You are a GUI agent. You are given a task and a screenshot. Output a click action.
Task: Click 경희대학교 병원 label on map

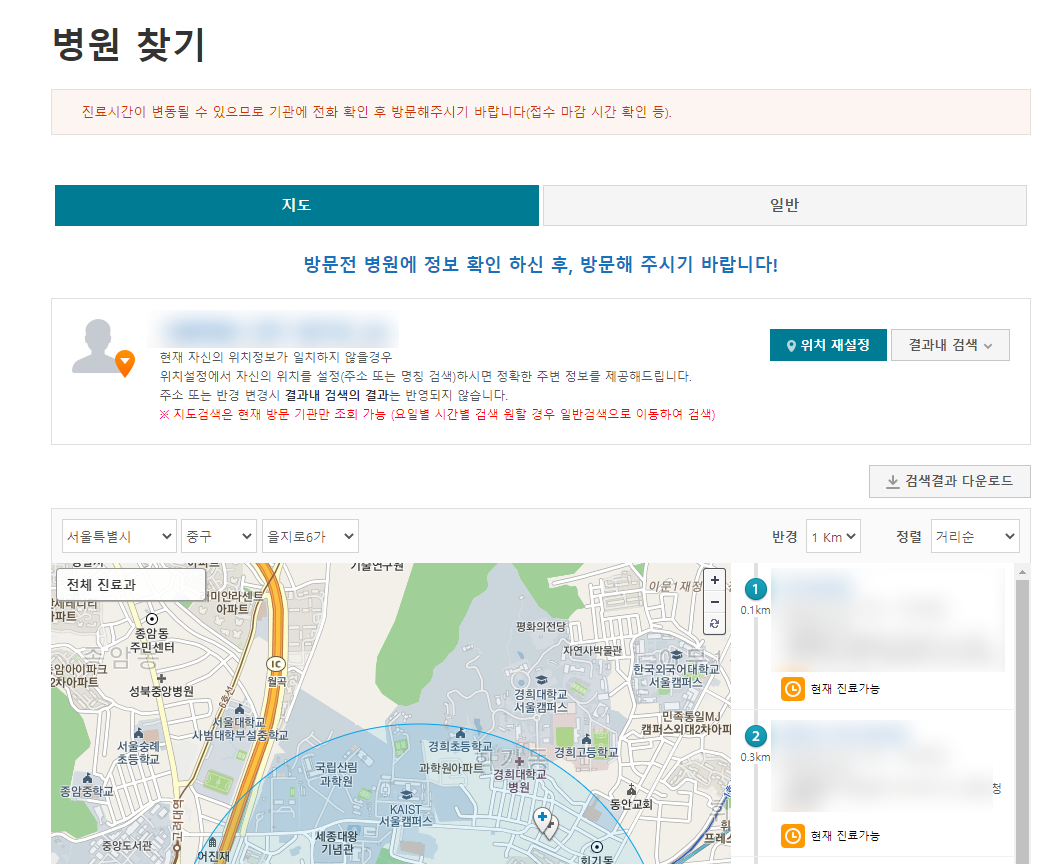520,780
